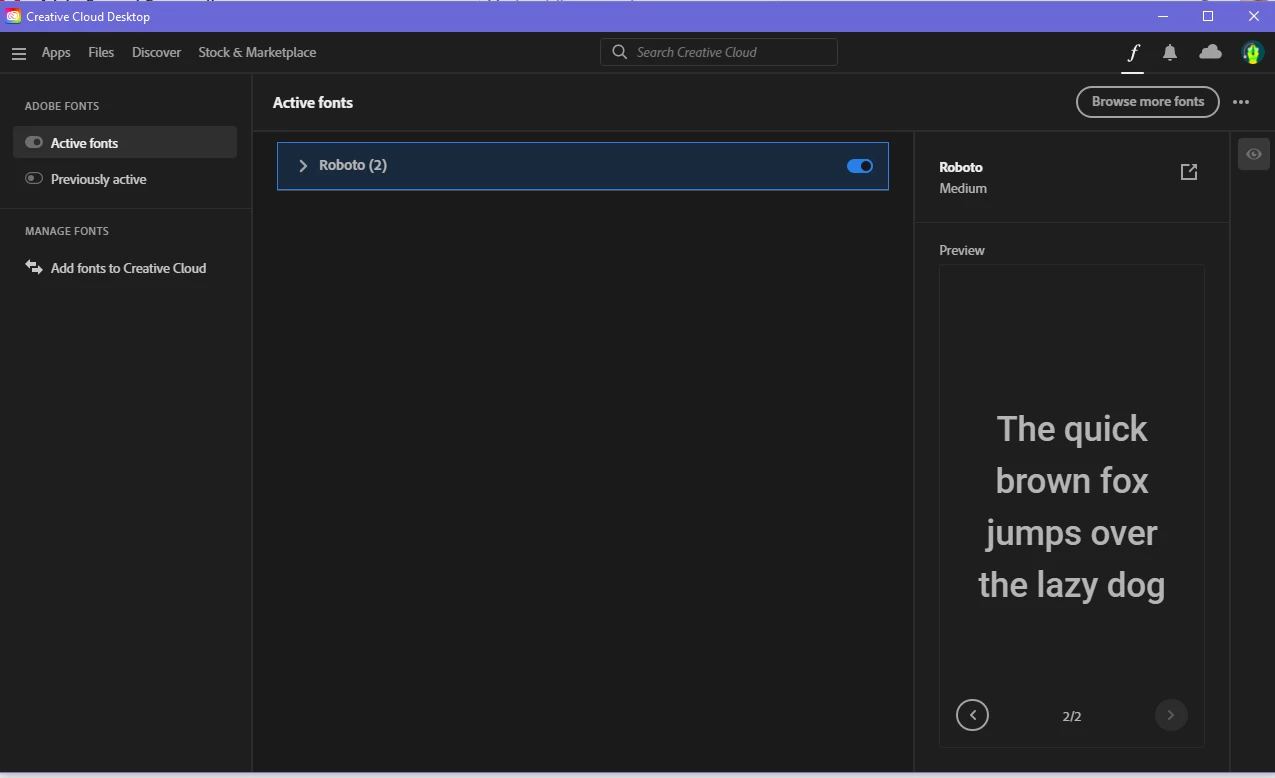
Task: Maximize the Creative Cloud Desktop window
Action: 1208,16
